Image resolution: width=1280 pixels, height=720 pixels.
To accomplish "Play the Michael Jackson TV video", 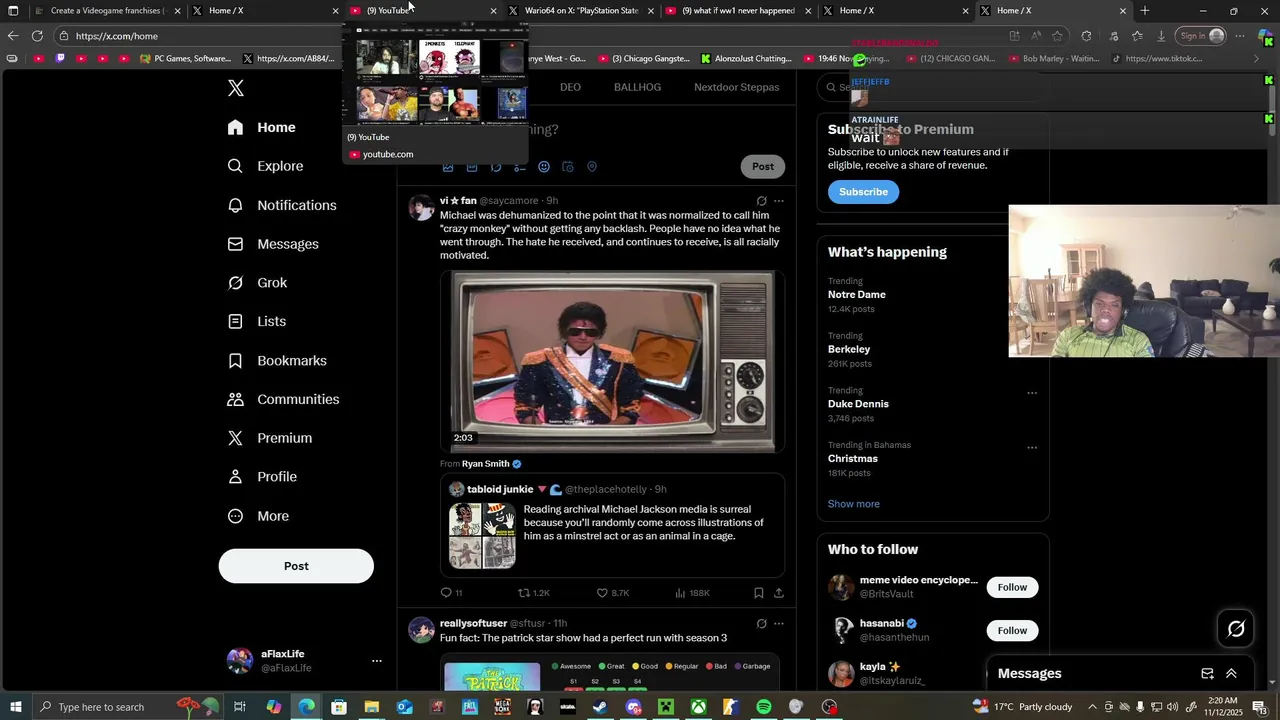I will click(612, 360).
